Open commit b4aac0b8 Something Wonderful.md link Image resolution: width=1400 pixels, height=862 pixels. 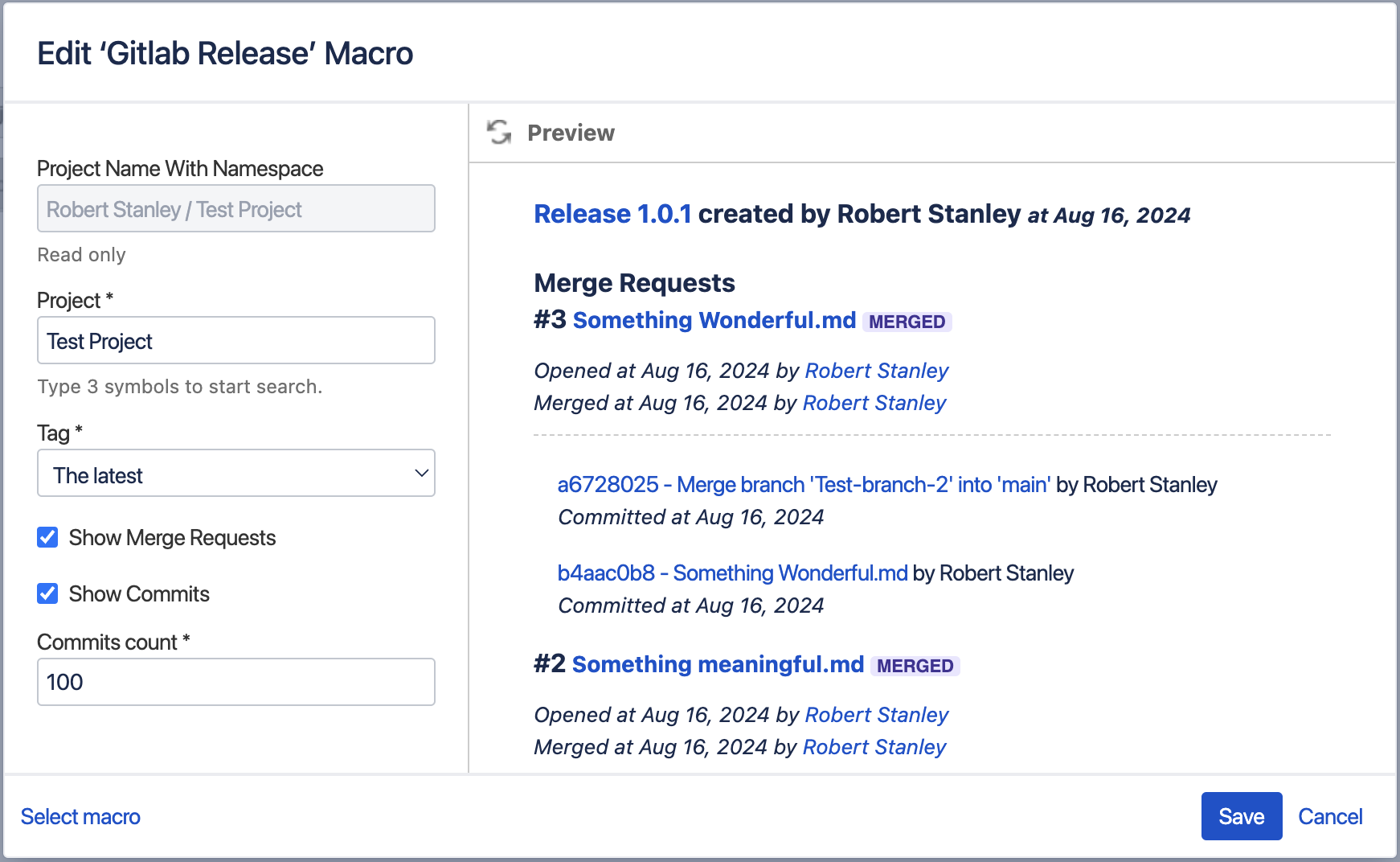(732, 573)
